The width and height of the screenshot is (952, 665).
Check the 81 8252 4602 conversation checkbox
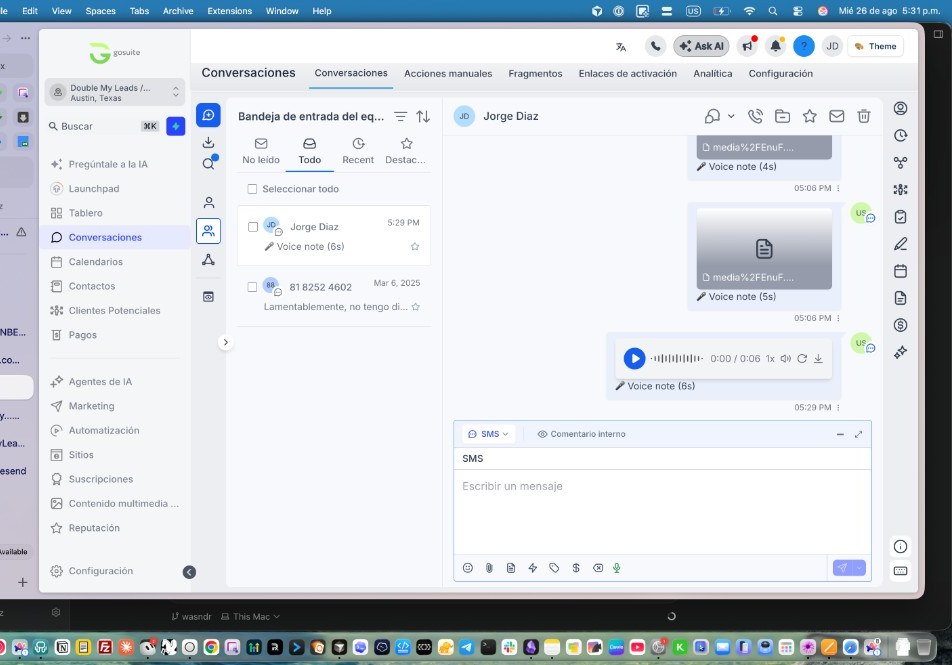(252, 287)
